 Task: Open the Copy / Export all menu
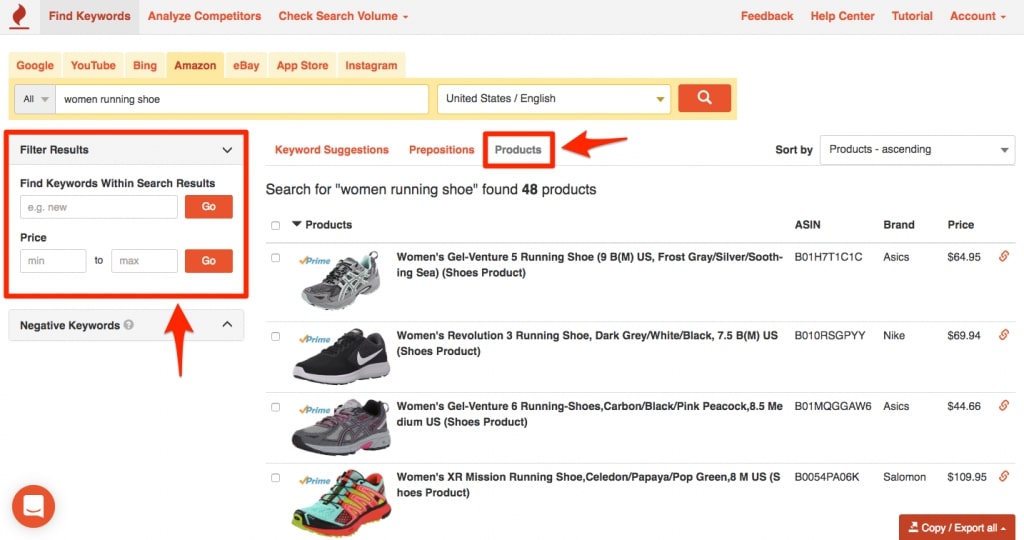coord(957,528)
